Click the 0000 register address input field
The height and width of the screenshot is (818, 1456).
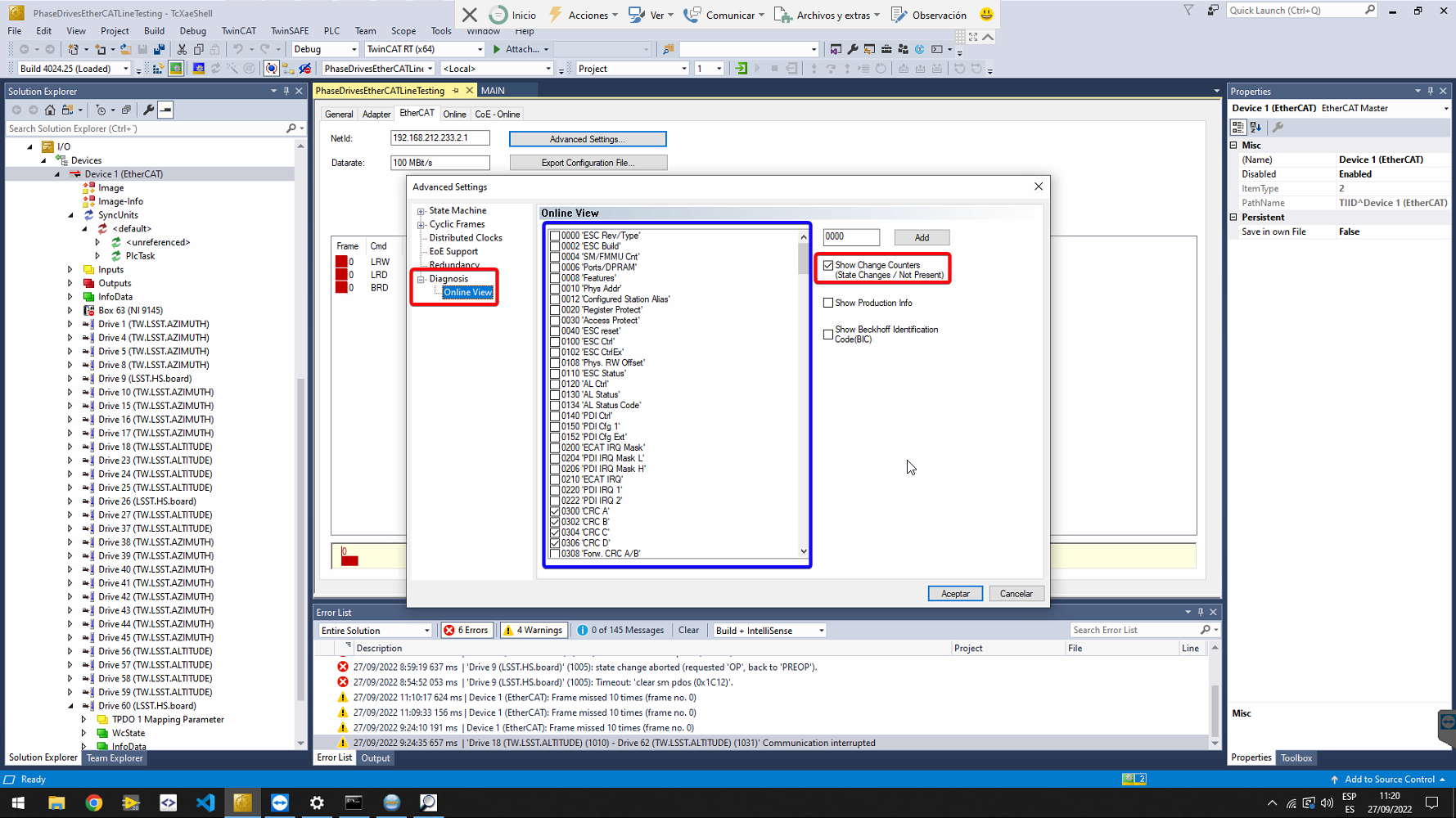pyautogui.click(x=851, y=237)
